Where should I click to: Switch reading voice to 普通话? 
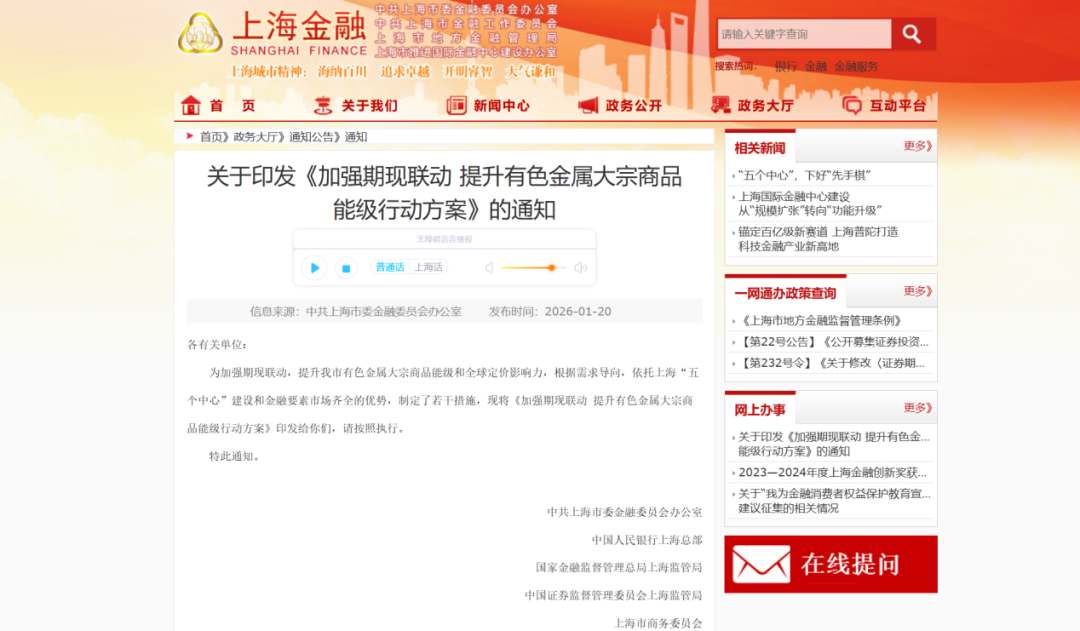(x=390, y=267)
